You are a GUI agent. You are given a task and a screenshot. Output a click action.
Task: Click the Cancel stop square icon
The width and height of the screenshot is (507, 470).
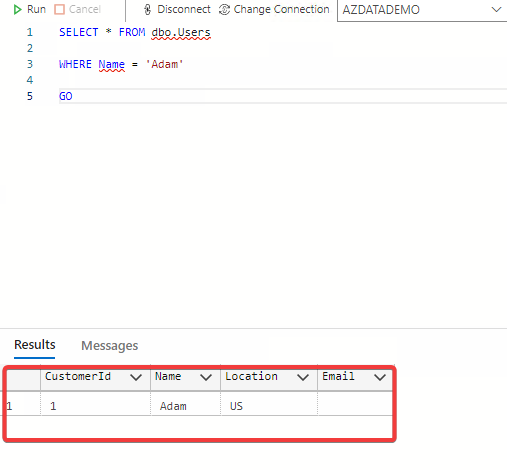(x=59, y=10)
